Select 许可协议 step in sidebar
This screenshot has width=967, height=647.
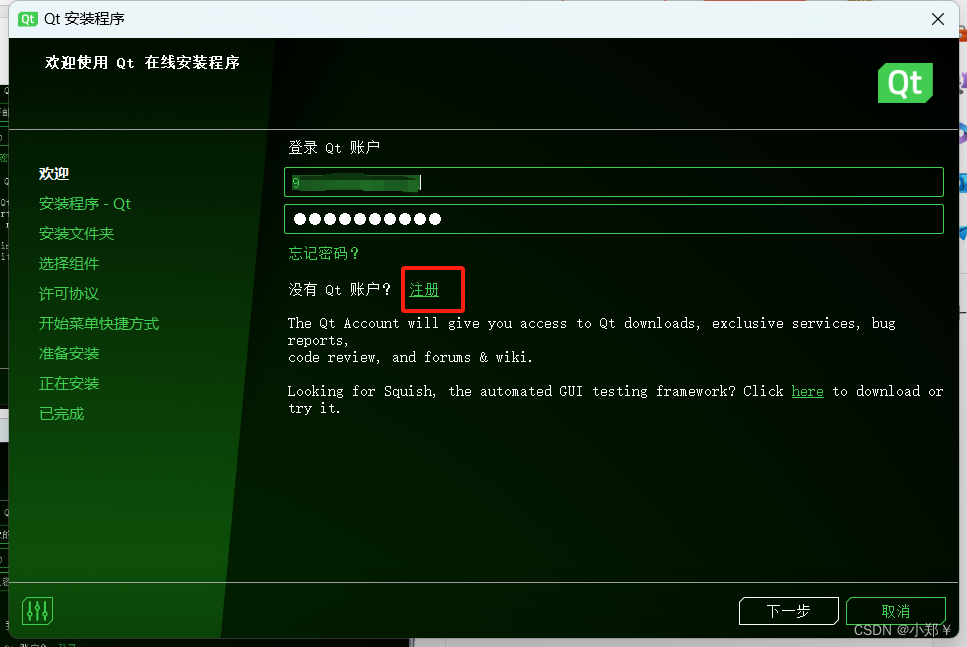click(x=69, y=294)
